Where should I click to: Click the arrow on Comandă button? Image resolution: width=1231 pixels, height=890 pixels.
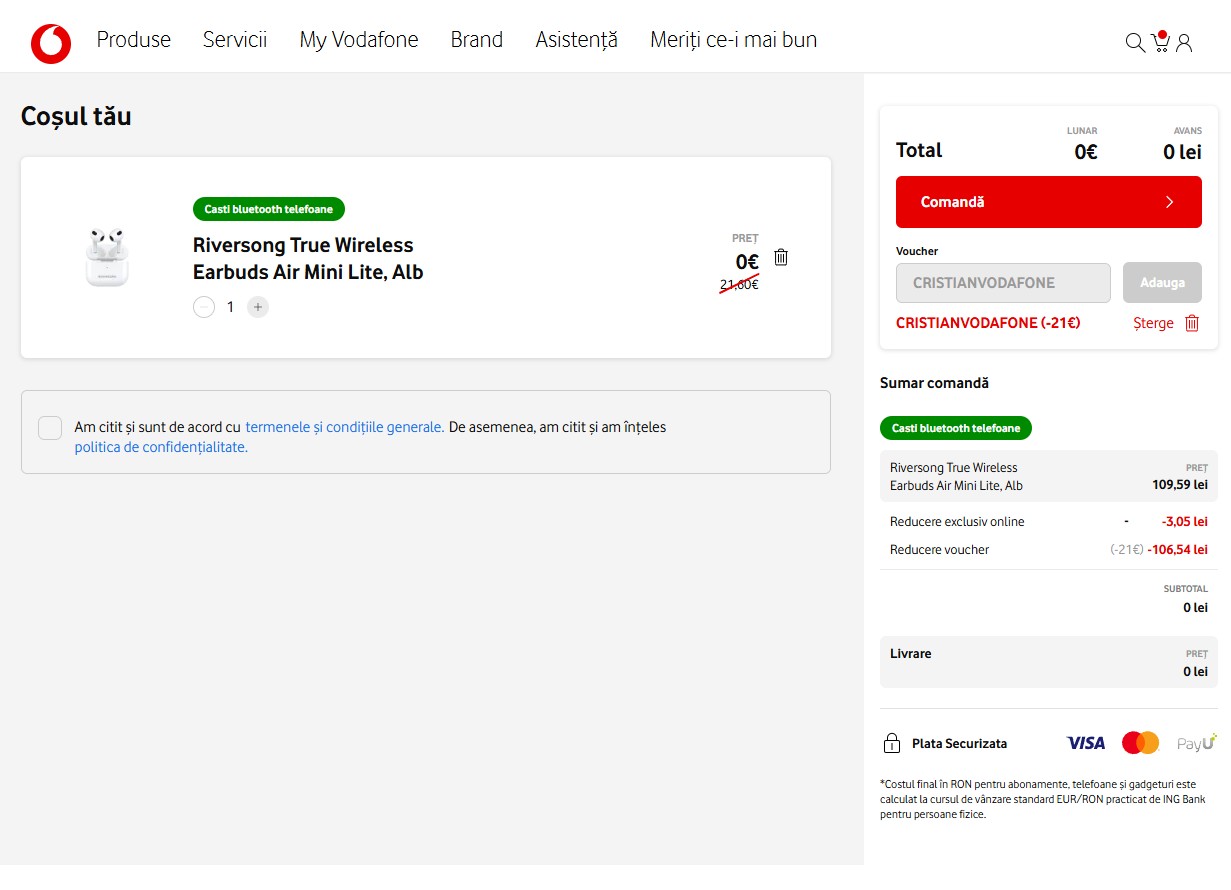pos(1169,202)
